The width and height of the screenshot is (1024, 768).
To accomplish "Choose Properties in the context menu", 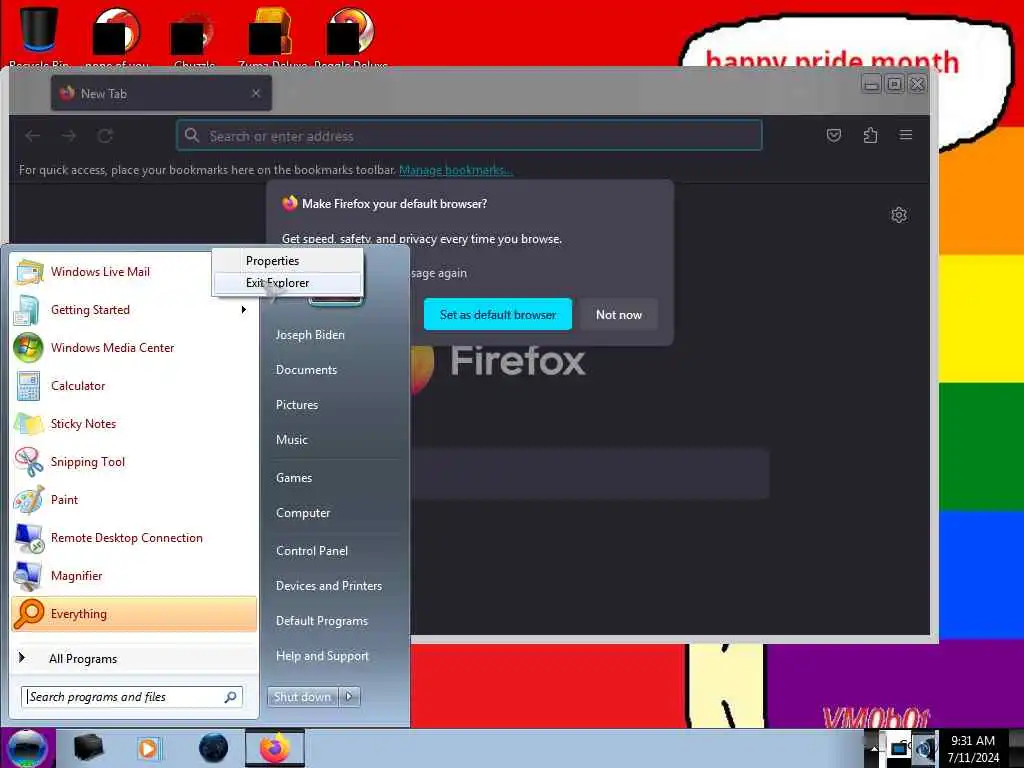I will coord(287,261).
